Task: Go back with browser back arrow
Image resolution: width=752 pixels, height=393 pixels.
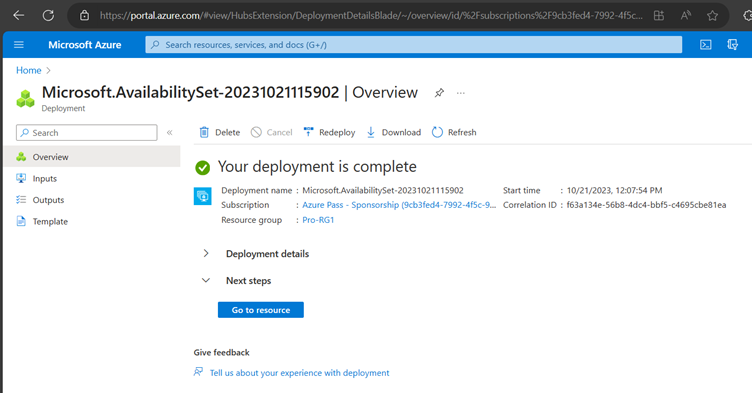Action: click(x=18, y=15)
